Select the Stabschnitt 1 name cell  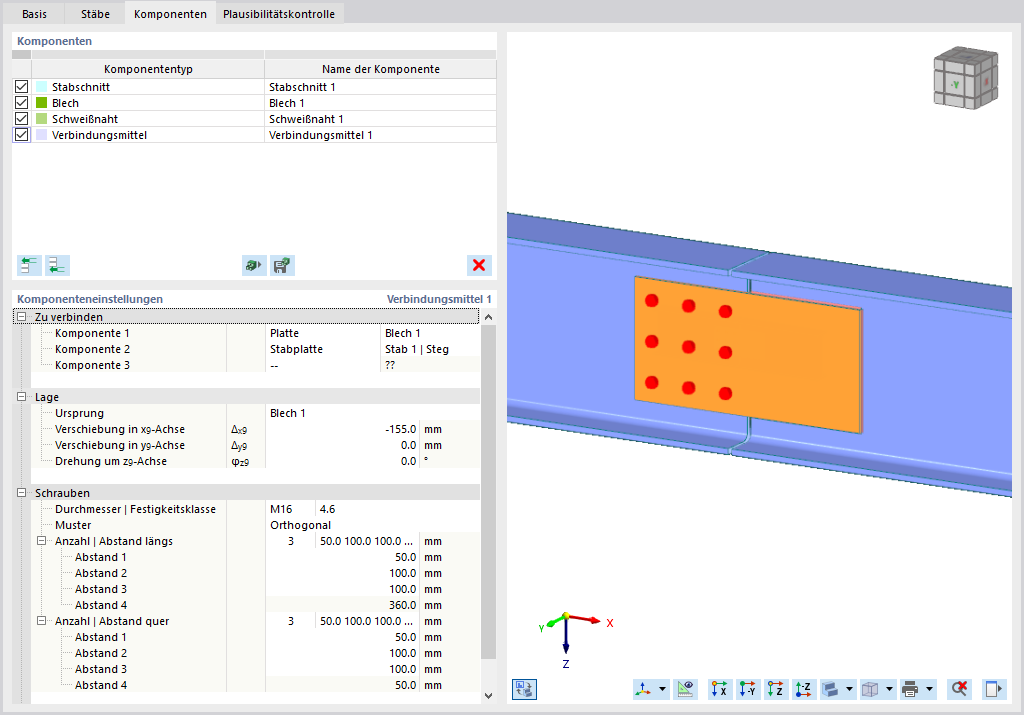click(x=381, y=87)
